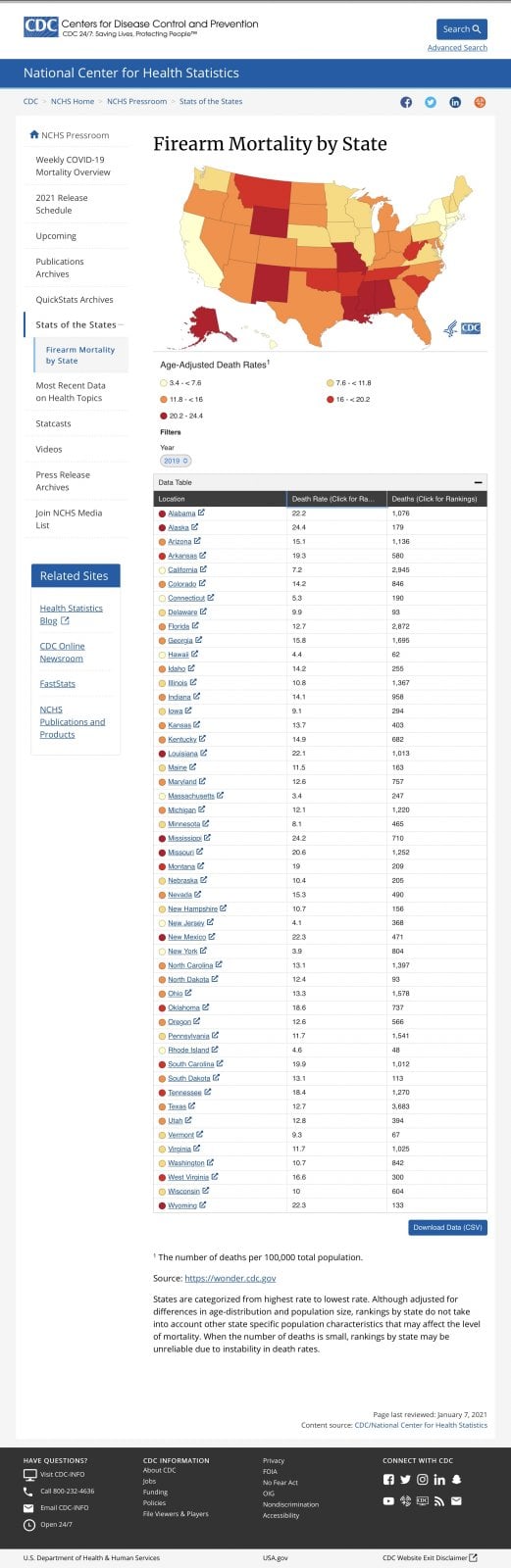Sort table by Death Rate column header
511x1568 pixels.
[337, 499]
